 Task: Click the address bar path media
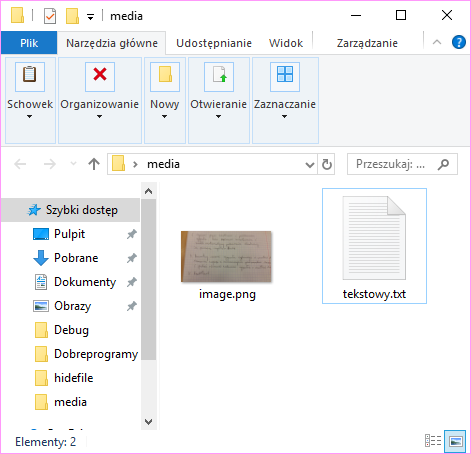point(163,164)
